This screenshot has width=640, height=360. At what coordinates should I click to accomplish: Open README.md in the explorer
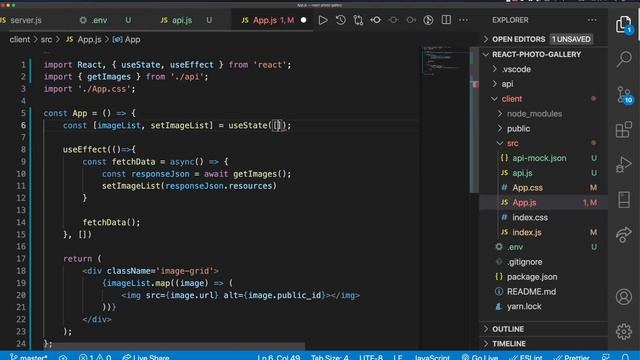[543, 291]
